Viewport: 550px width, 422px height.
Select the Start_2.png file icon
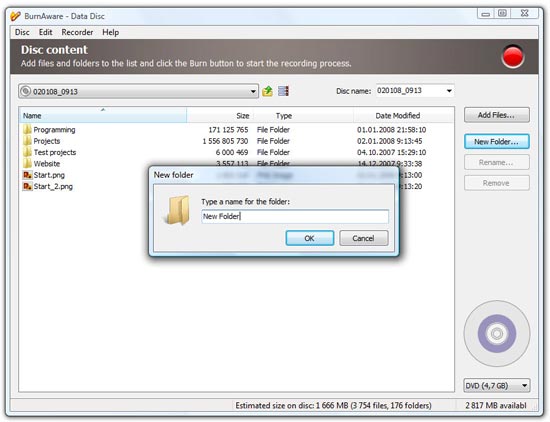point(27,186)
